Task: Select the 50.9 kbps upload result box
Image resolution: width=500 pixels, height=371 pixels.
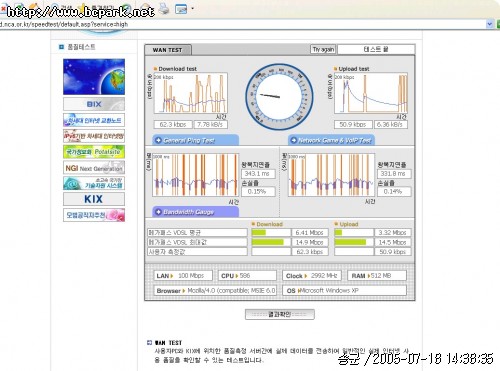Action: [x=353, y=125]
